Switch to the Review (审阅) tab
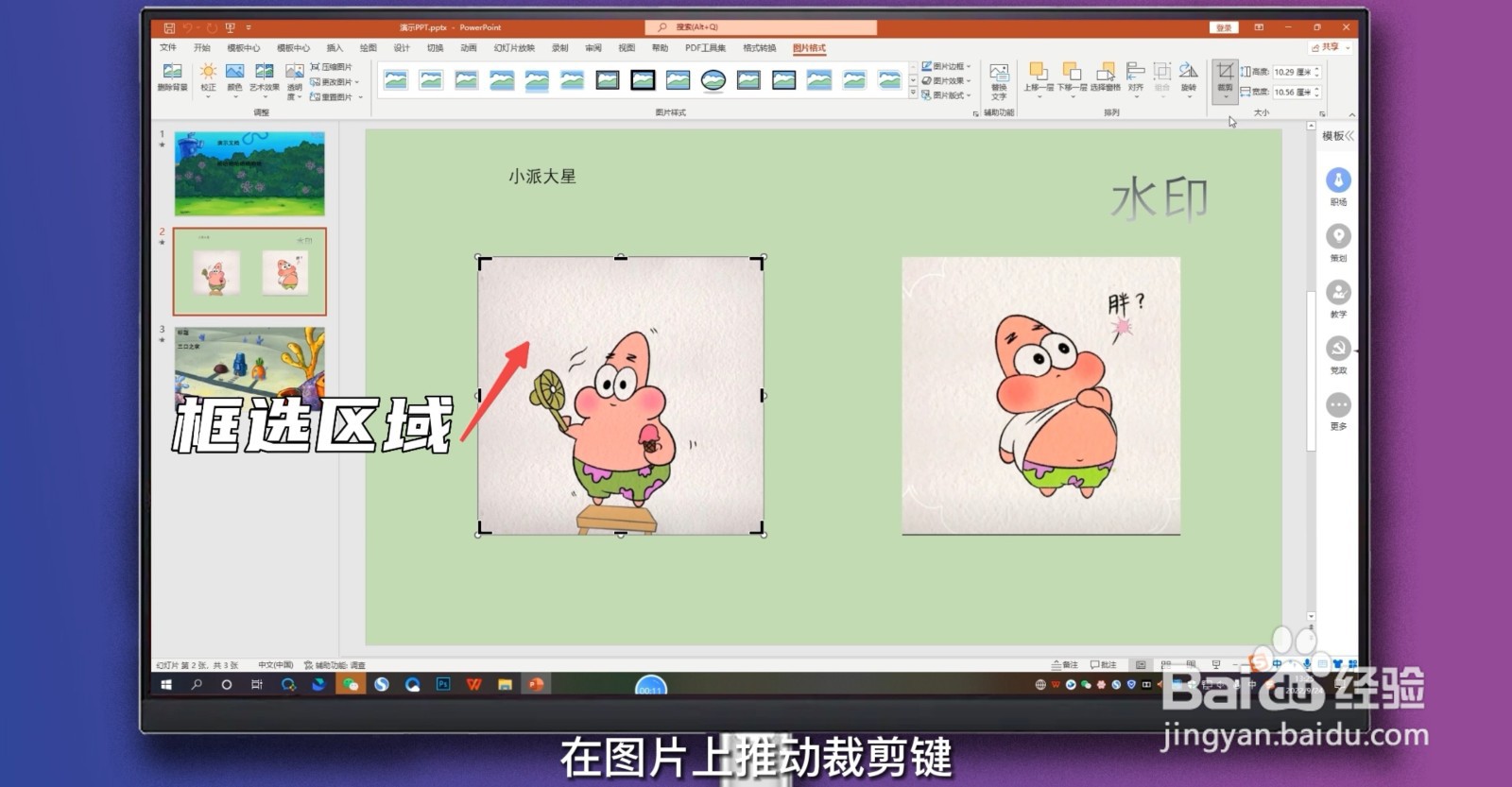The width and height of the screenshot is (1512, 787). (593, 47)
